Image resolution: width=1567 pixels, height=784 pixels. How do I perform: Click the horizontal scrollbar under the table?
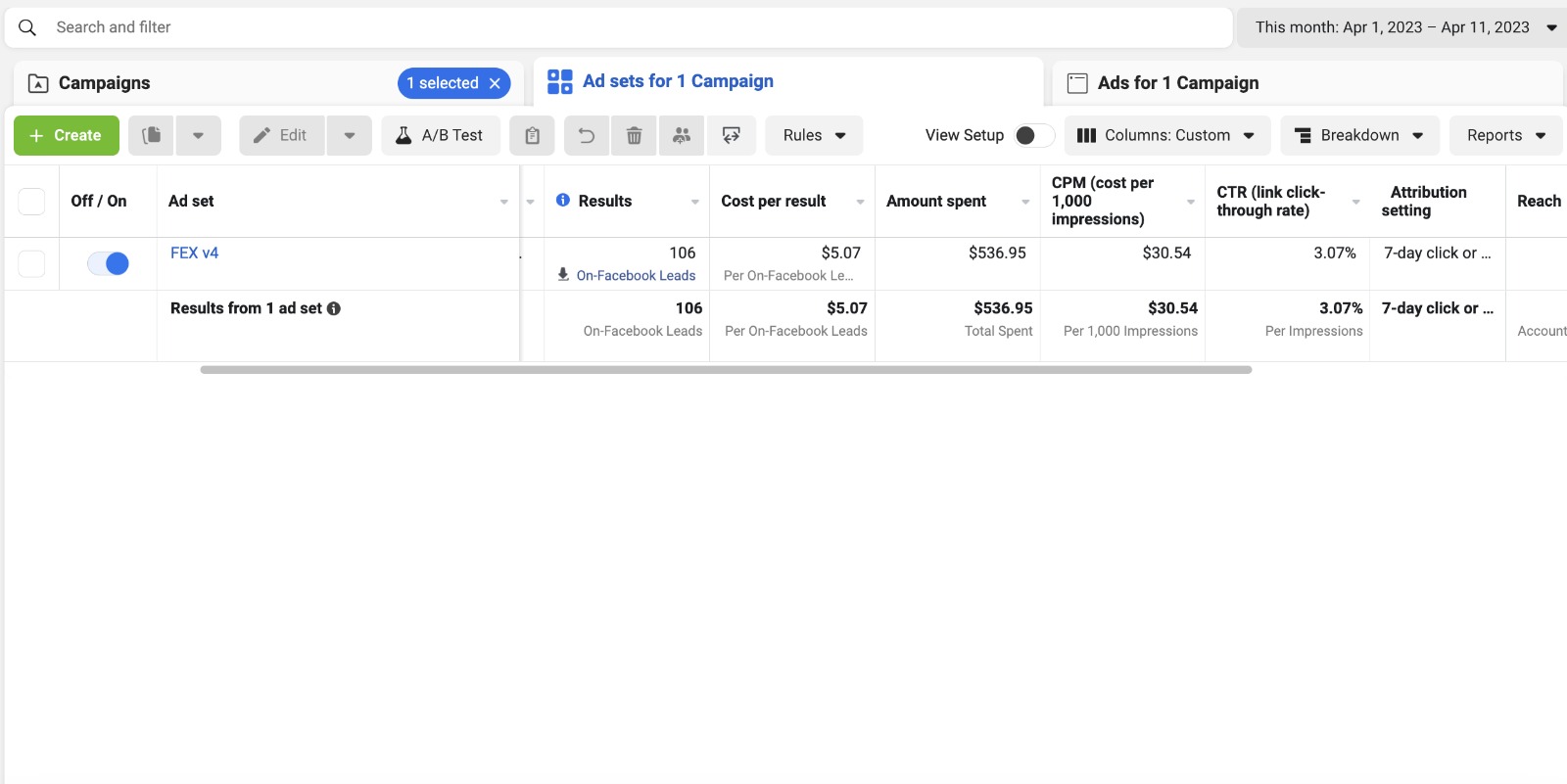[726, 370]
